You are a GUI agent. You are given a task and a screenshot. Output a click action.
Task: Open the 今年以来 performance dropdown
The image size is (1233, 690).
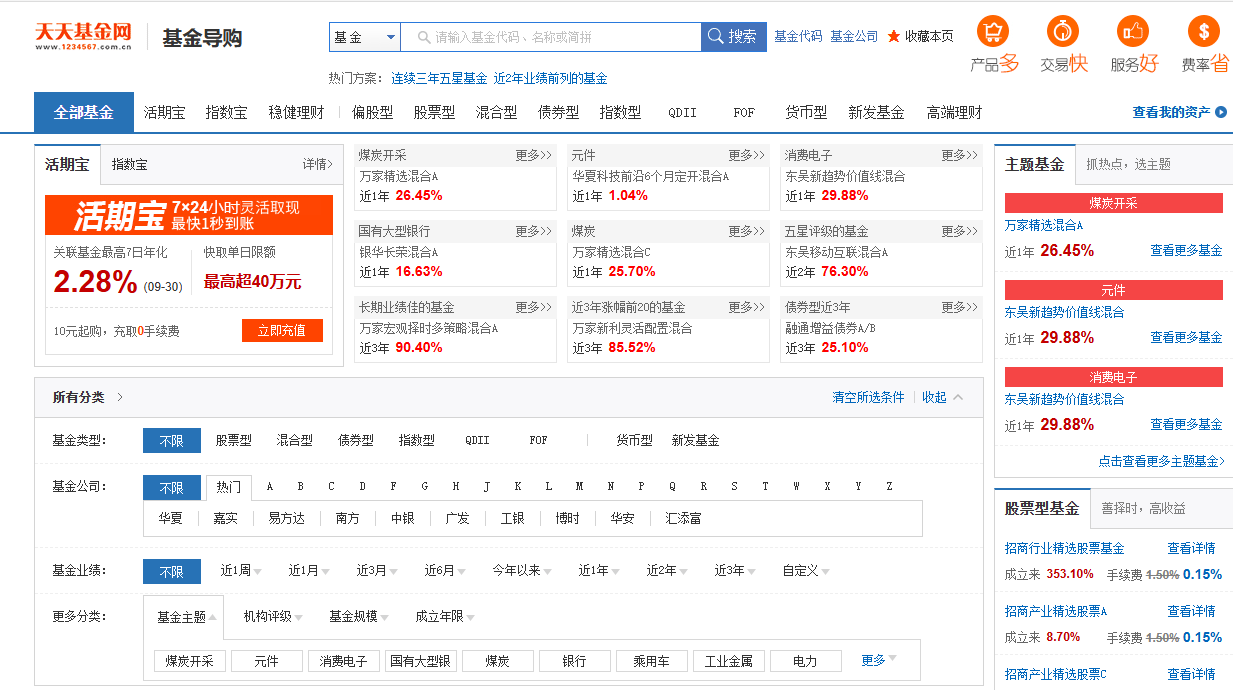pyautogui.click(x=521, y=571)
